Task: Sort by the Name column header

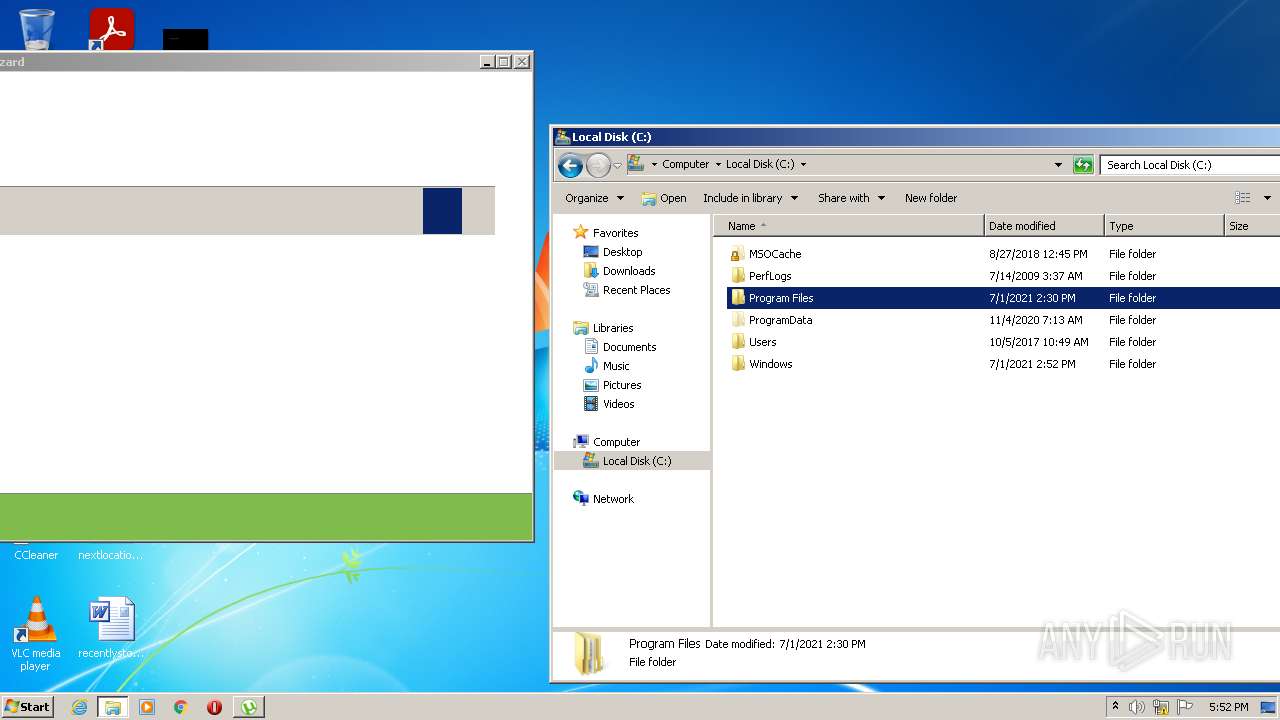Action: (849, 226)
